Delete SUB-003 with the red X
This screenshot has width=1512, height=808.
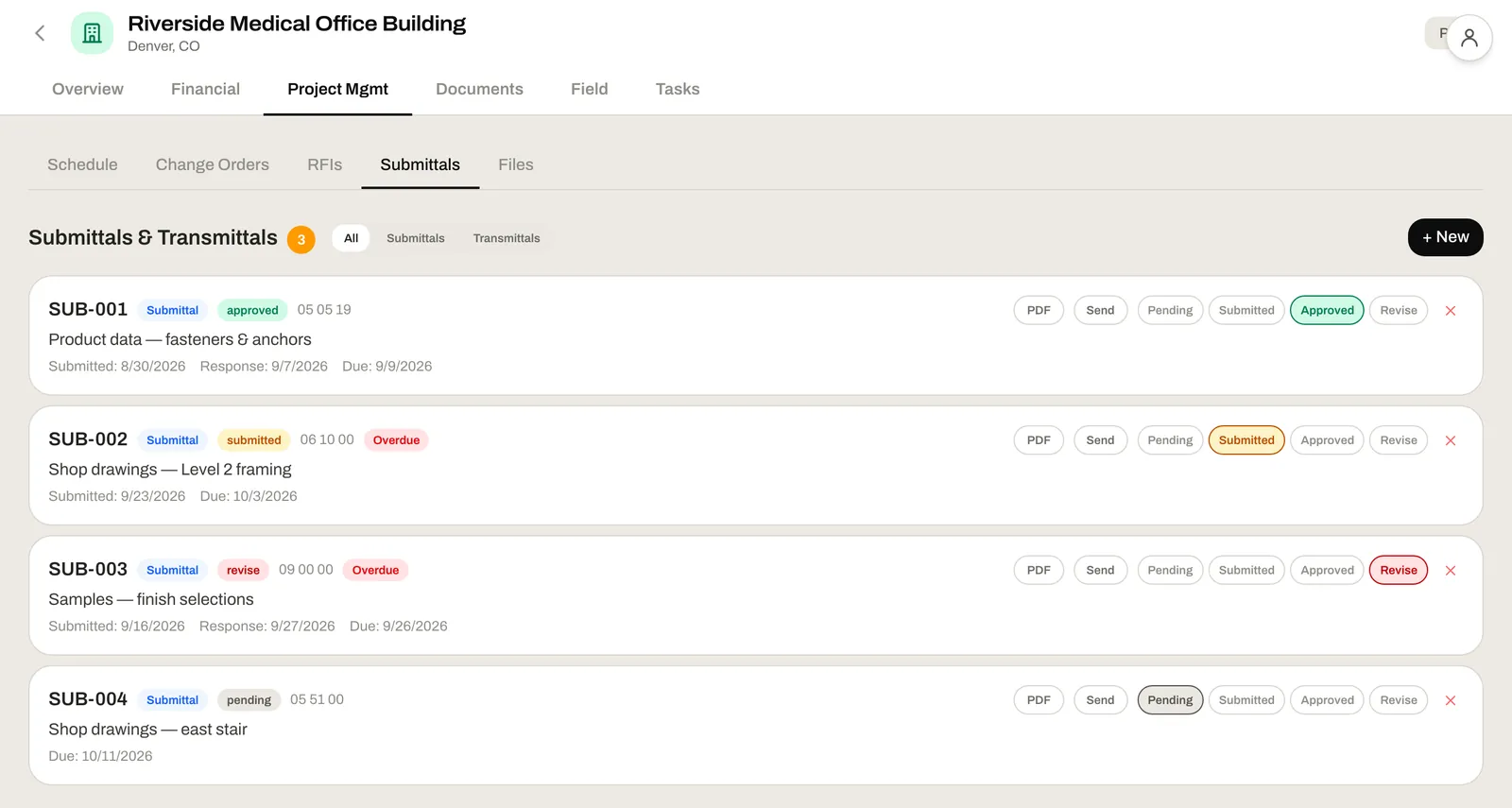[1451, 571]
